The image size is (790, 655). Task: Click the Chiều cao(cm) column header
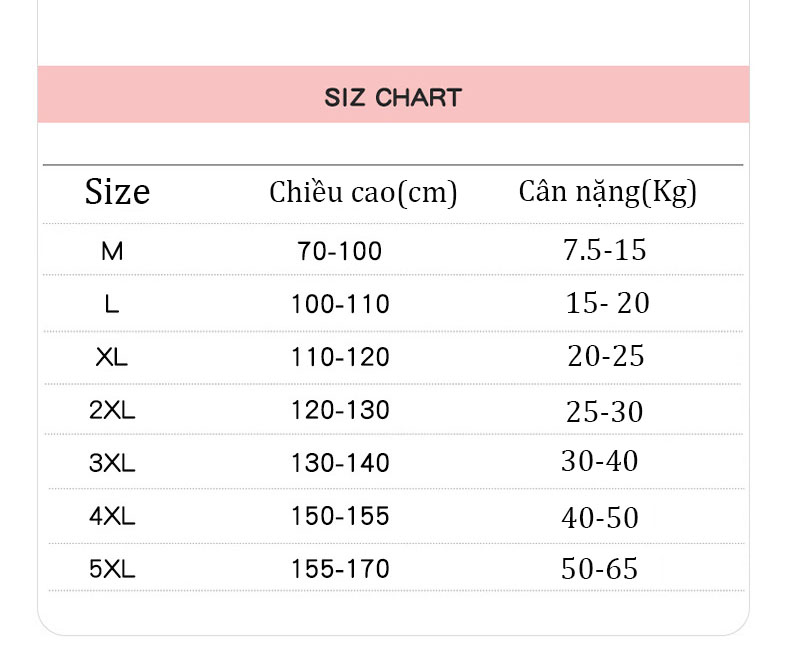pos(363,193)
